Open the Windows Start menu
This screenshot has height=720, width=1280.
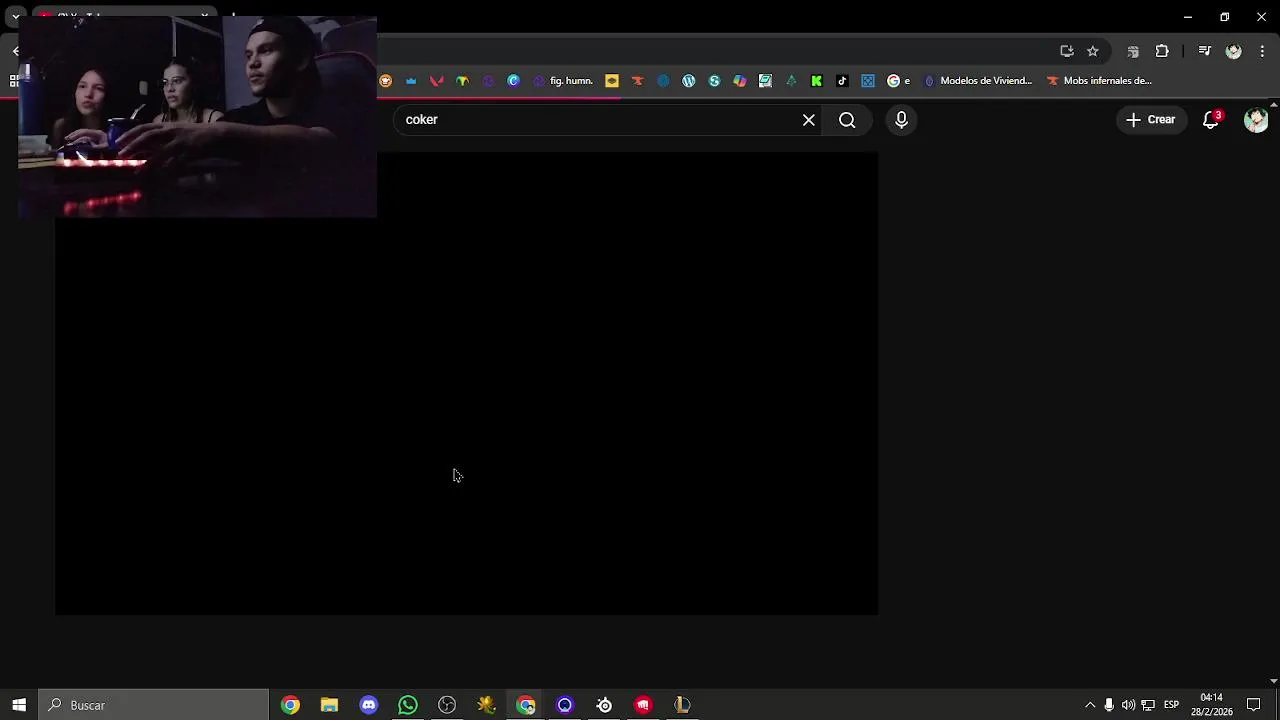coord(19,705)
